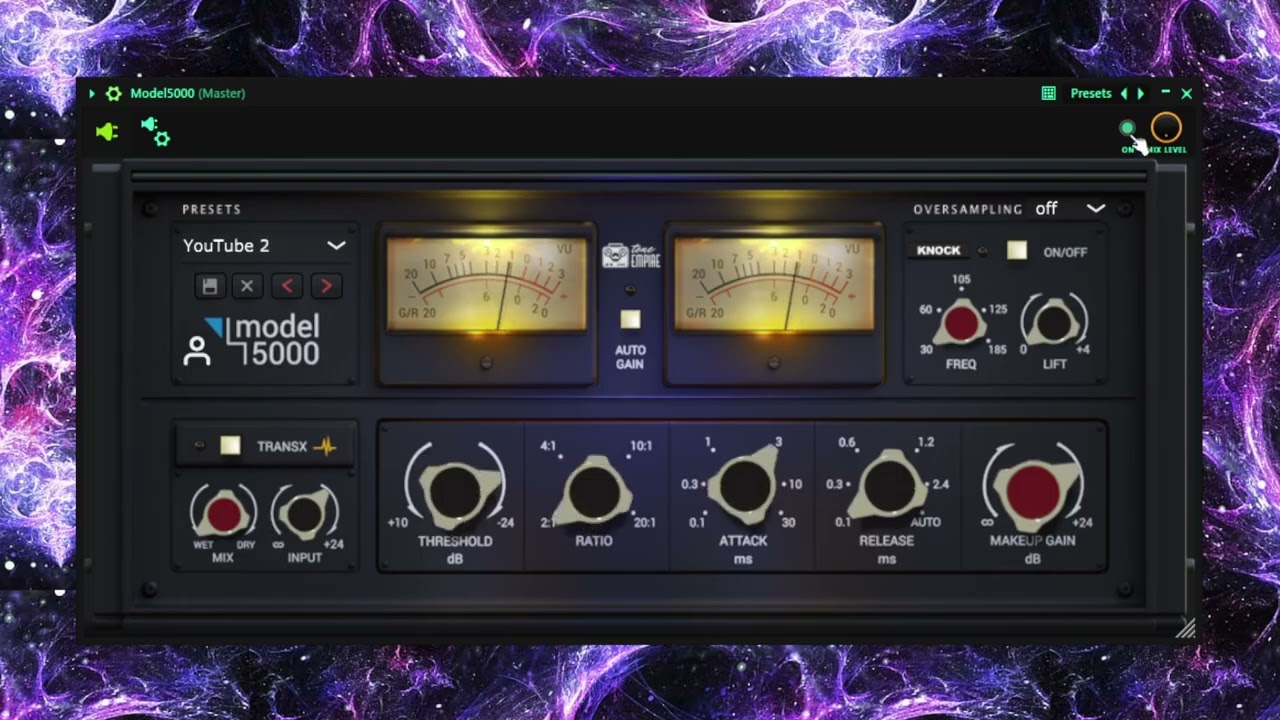Click the Model 5000 user logo
The width and height of the screenshot is (1280, 720).
tap(252, 341)
